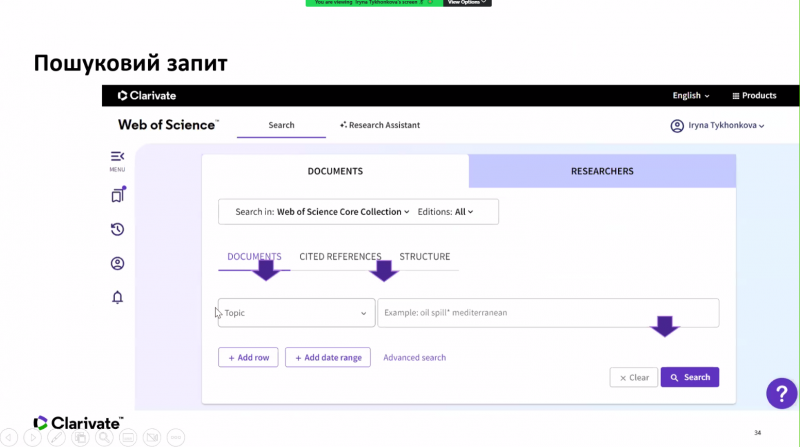Image resolution: width=800 pixels, height=447 pixels.
Task: Toggle subtitles slideshow control
Action: coord(128,437)
